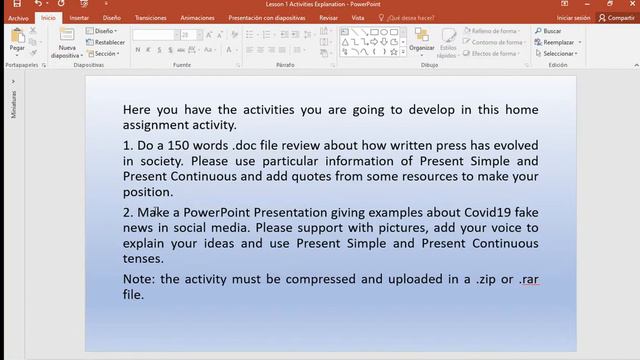The image size is (640, 360).
Task: Click the Contorno de forma button
Action: coord(493,42)
